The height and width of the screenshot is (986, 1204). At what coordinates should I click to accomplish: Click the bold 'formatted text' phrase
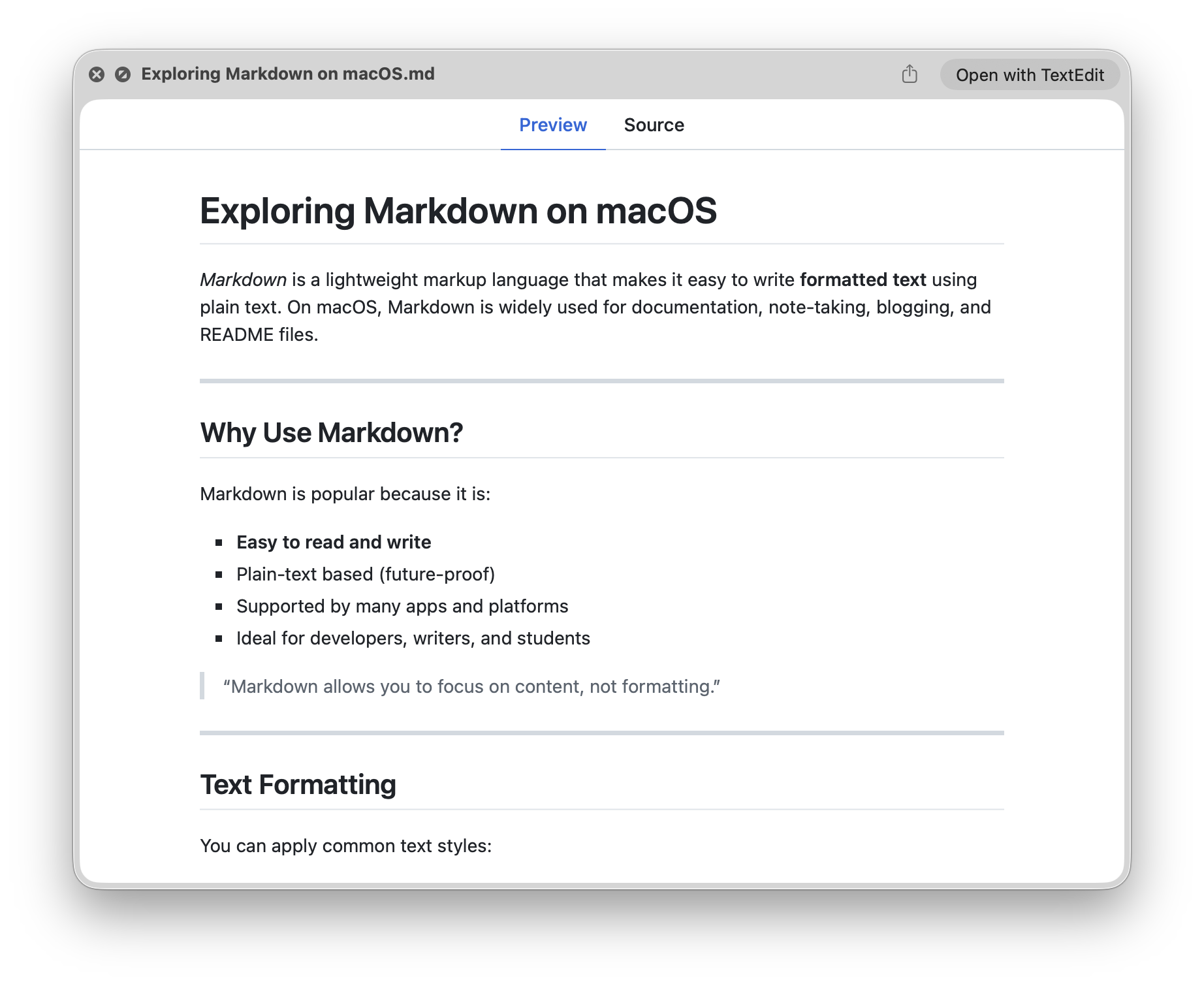863,279
